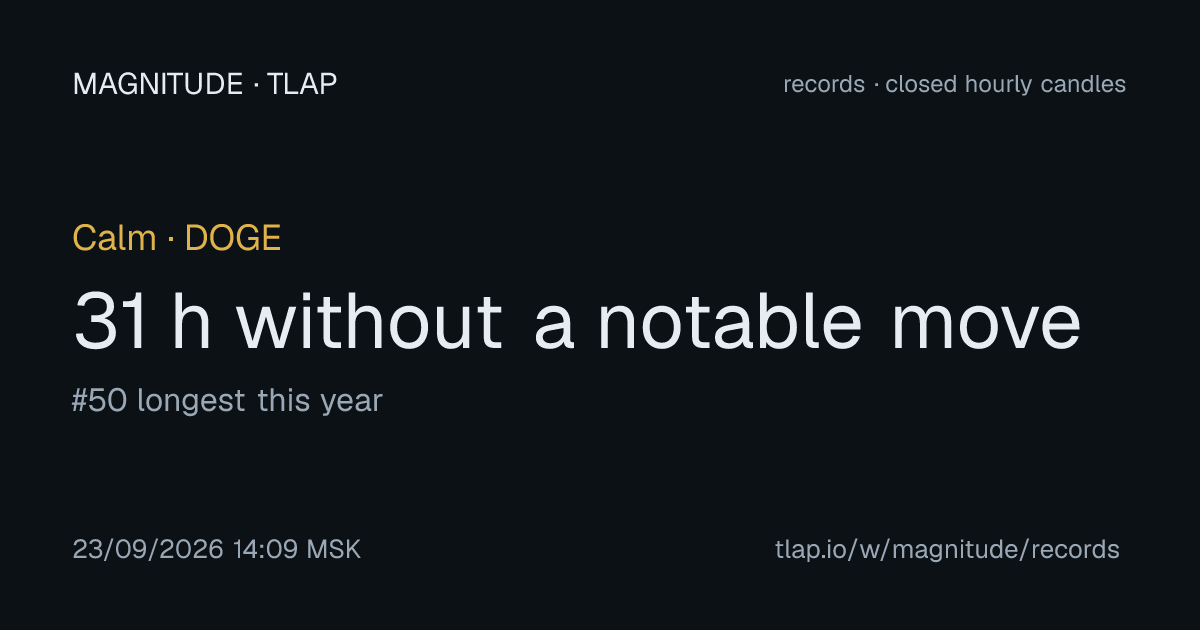Image resolution: width=1200 pixels, height=630 pixels.
Task: Click the dot separator between Calm and DOGE
Action: click(171, 239)
